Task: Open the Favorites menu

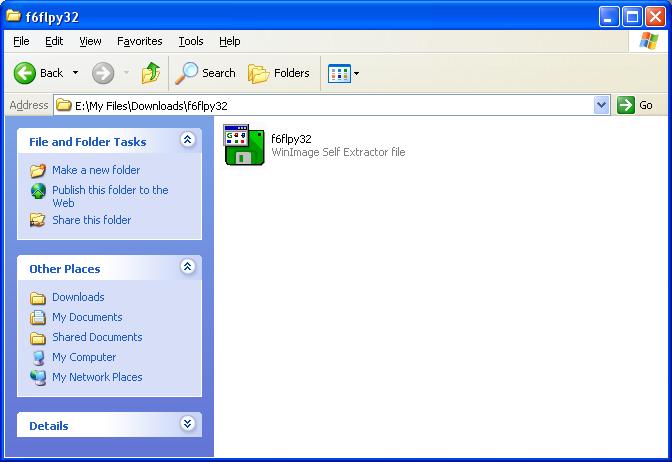Action: point(139,41)
